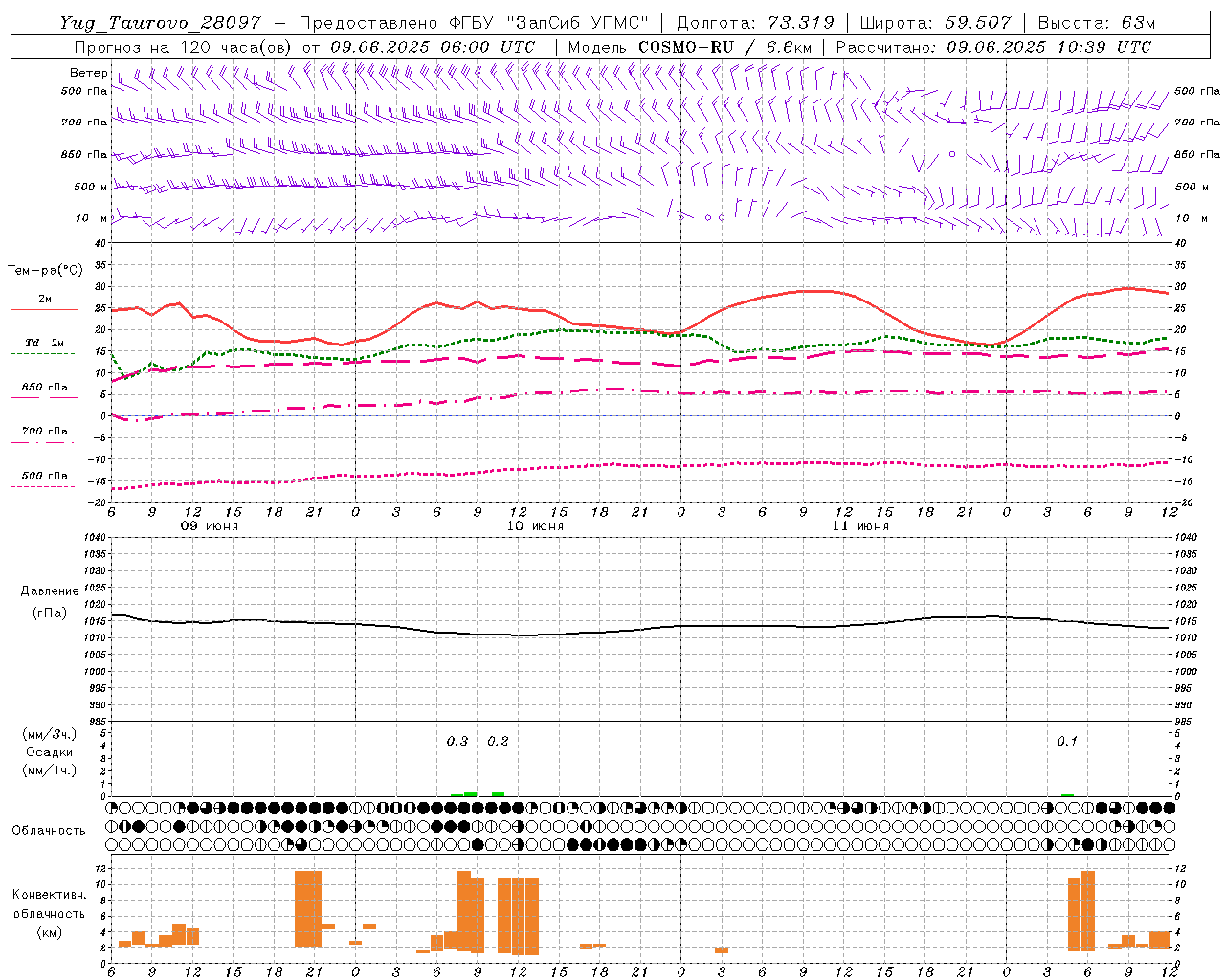Viewport: 1225px width, 980px height.
Task: Click the Тем-ра(°C) axis title
Action: [x=45, y=271]
